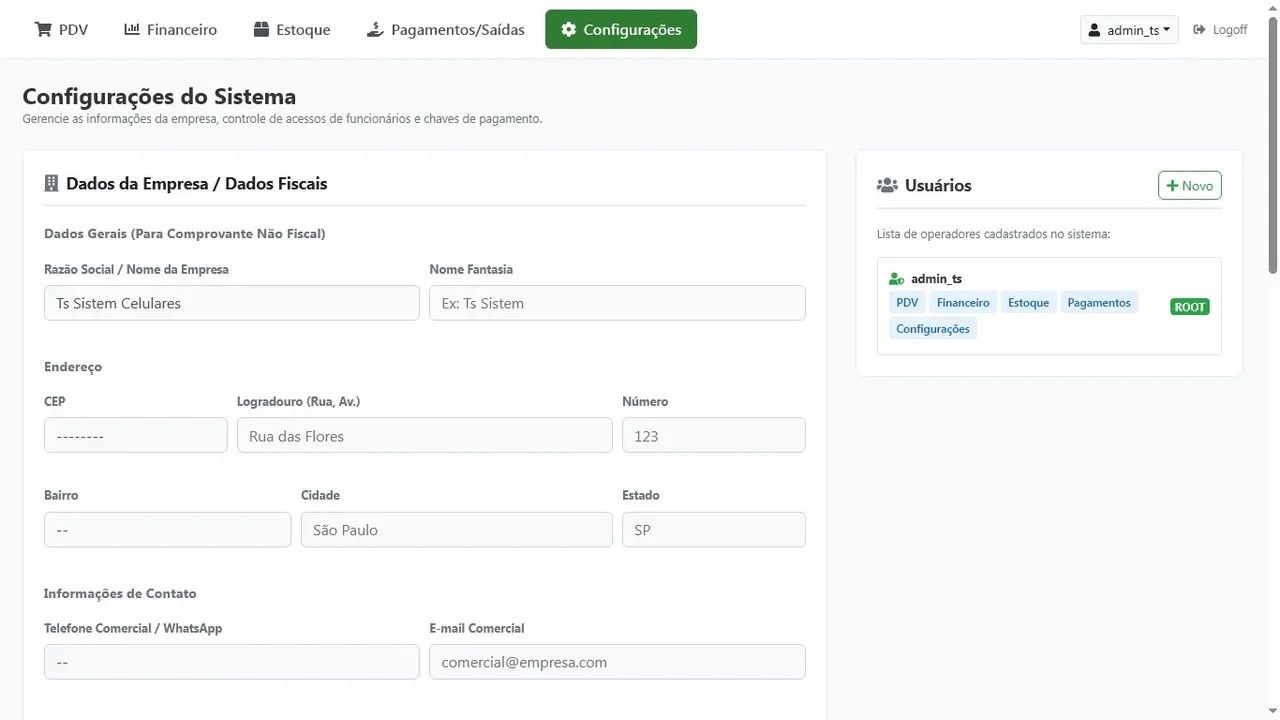Open Pagamentos/Saídas section
This screenshot has width=1280, height=720.
coord(445,29)
